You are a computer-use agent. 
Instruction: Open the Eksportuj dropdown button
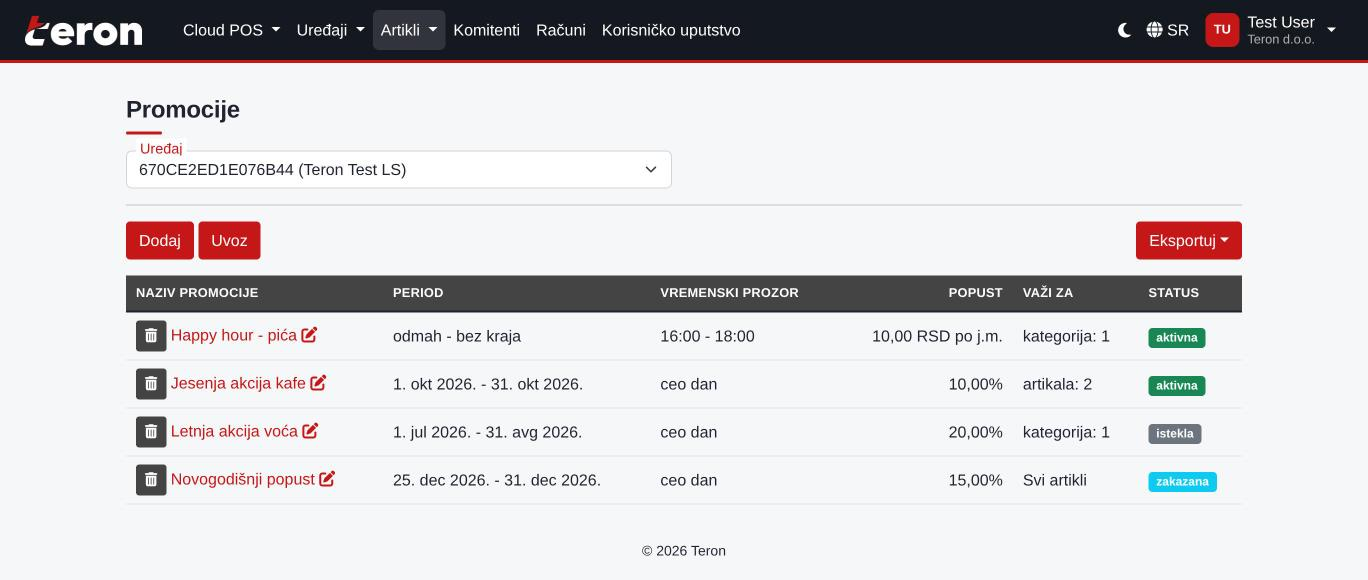tap(1189, 241)
